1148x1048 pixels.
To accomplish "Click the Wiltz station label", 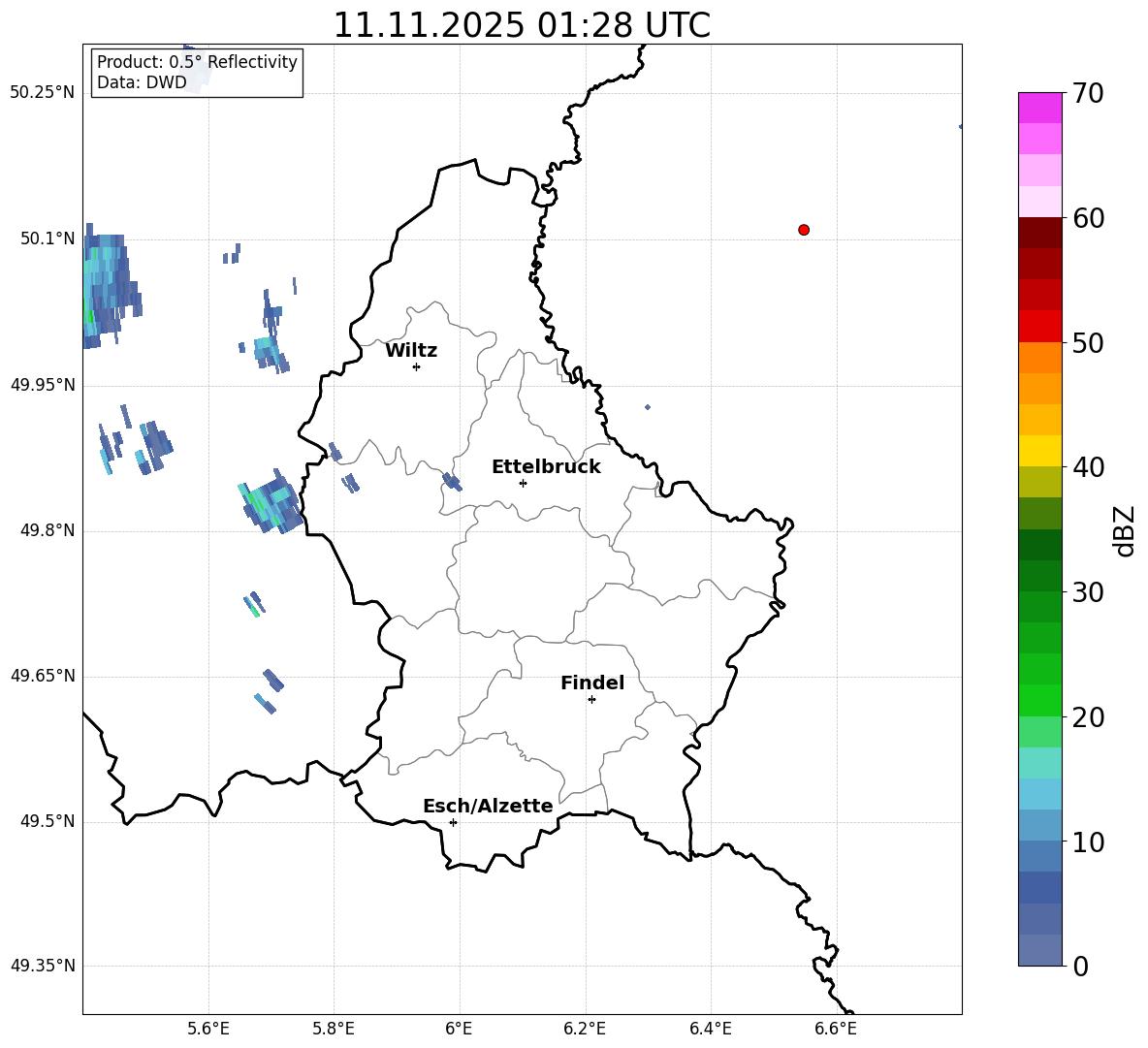I will point(411,351).
